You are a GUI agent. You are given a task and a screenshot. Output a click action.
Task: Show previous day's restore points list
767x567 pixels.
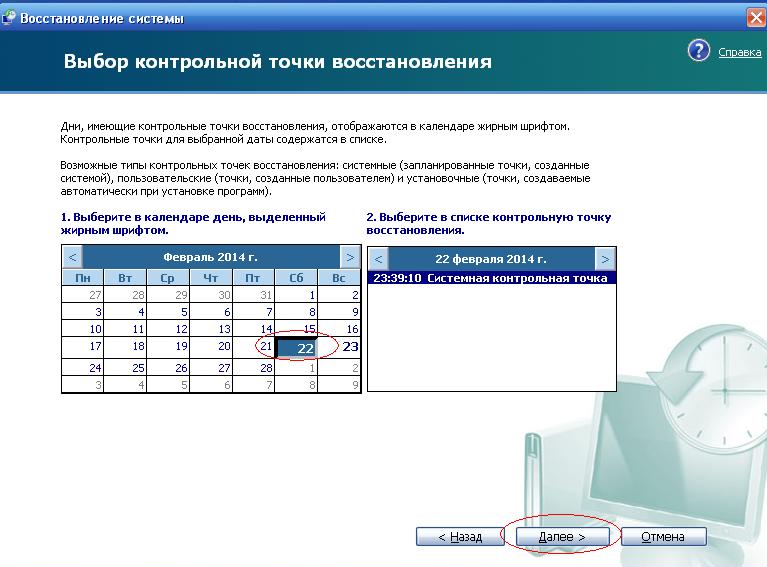click(378, 259)
